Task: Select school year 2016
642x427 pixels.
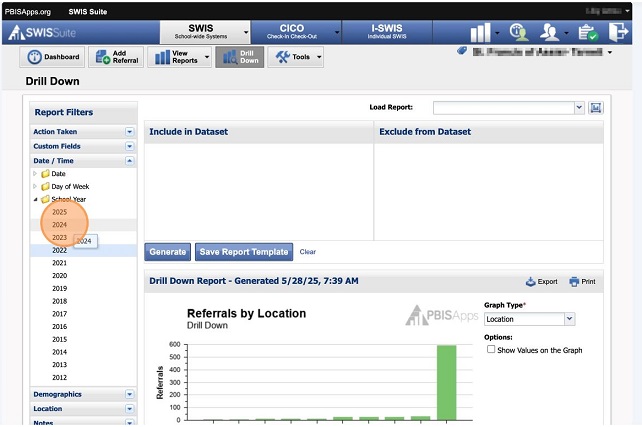Action: pyautogui.click(x=59, y=326)
